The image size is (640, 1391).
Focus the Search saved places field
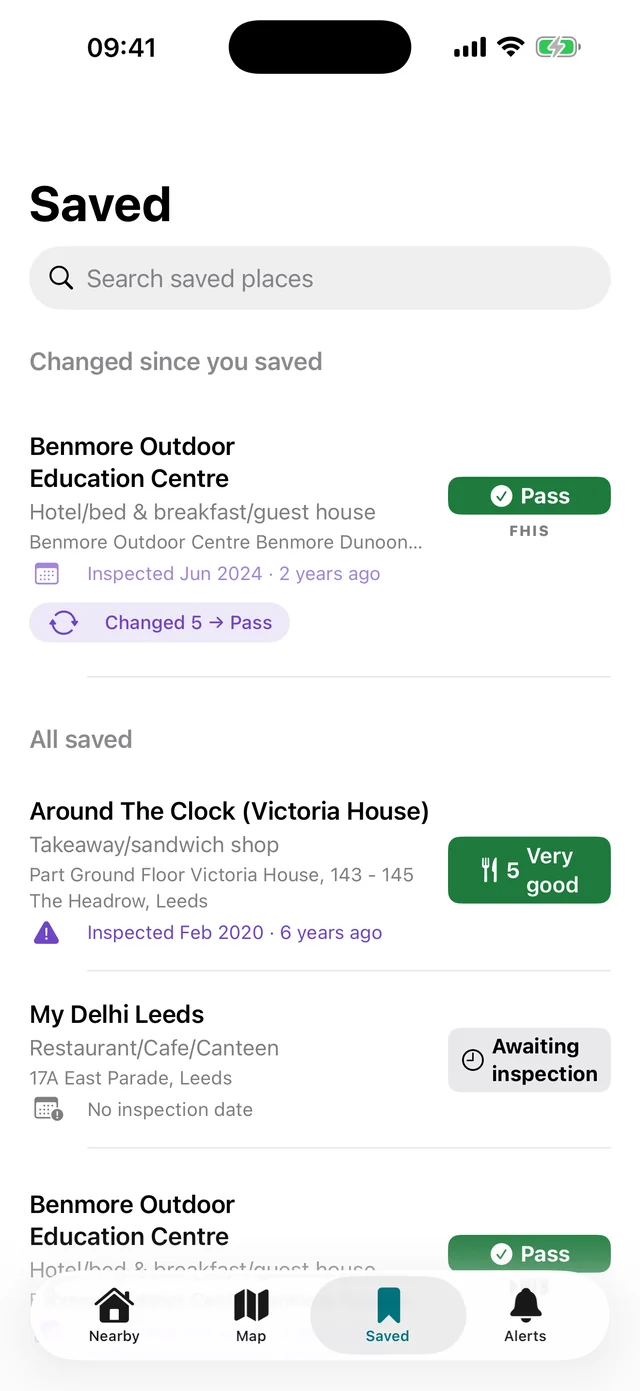pyautogui.click(x=320, y=278)
